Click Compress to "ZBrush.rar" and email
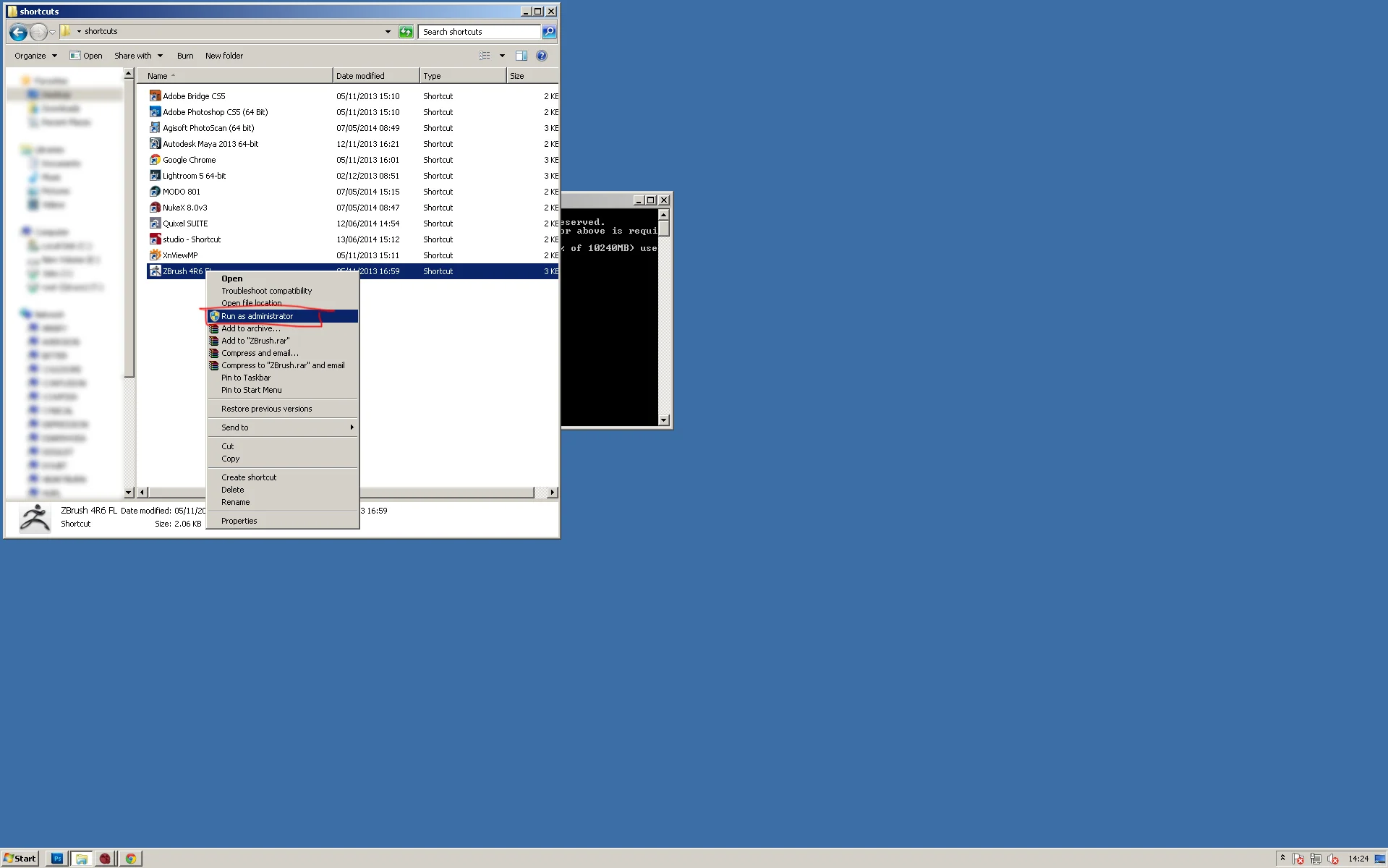The width and height of the screenshot is (1388, 868). 282,365
